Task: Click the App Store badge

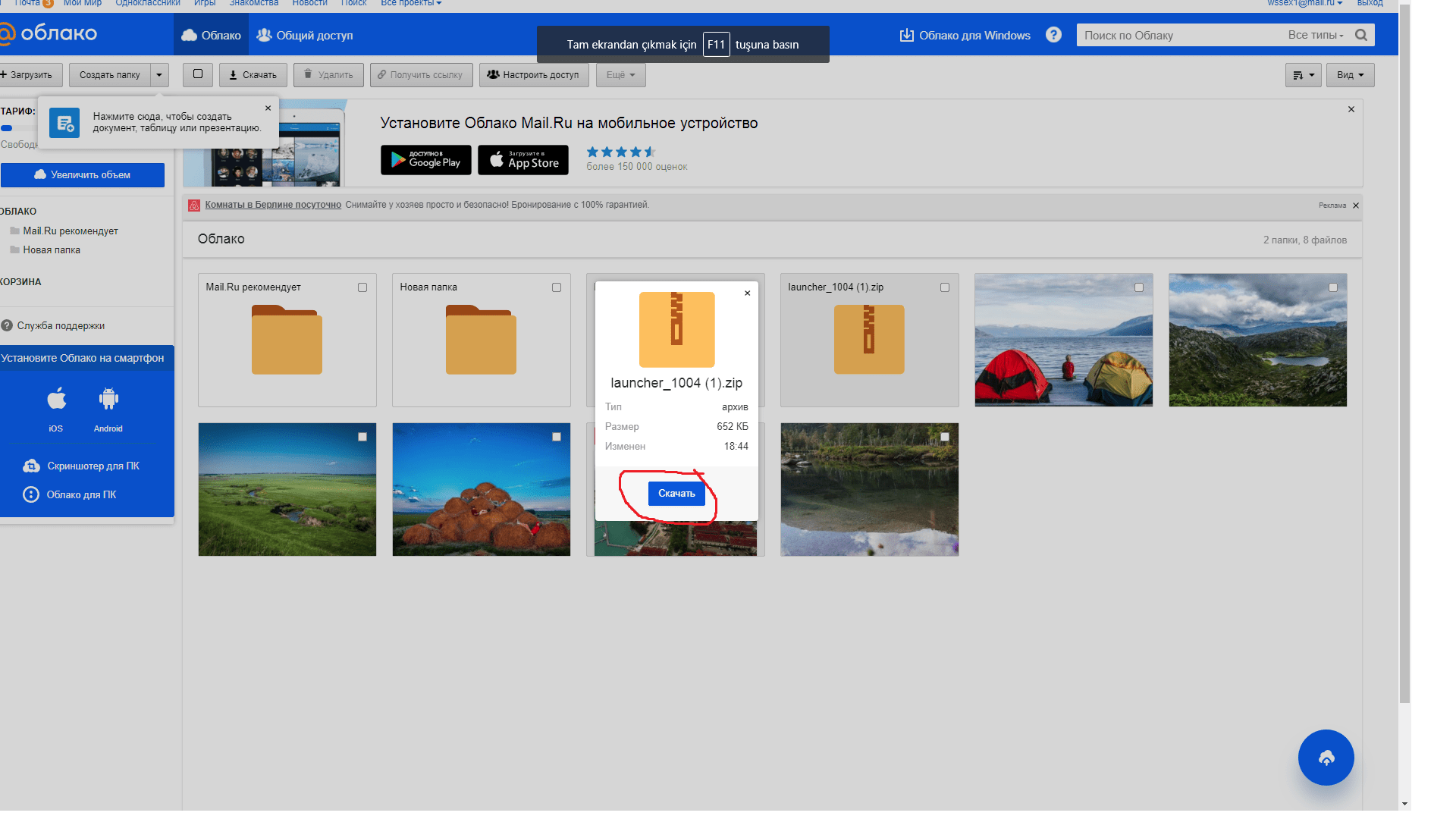Action: click(523, 160)
